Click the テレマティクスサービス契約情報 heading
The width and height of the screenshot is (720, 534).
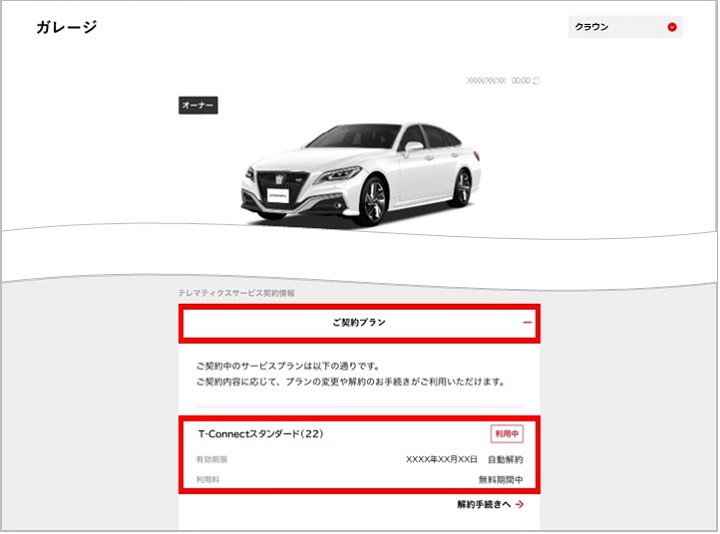[x=236, y=293]
